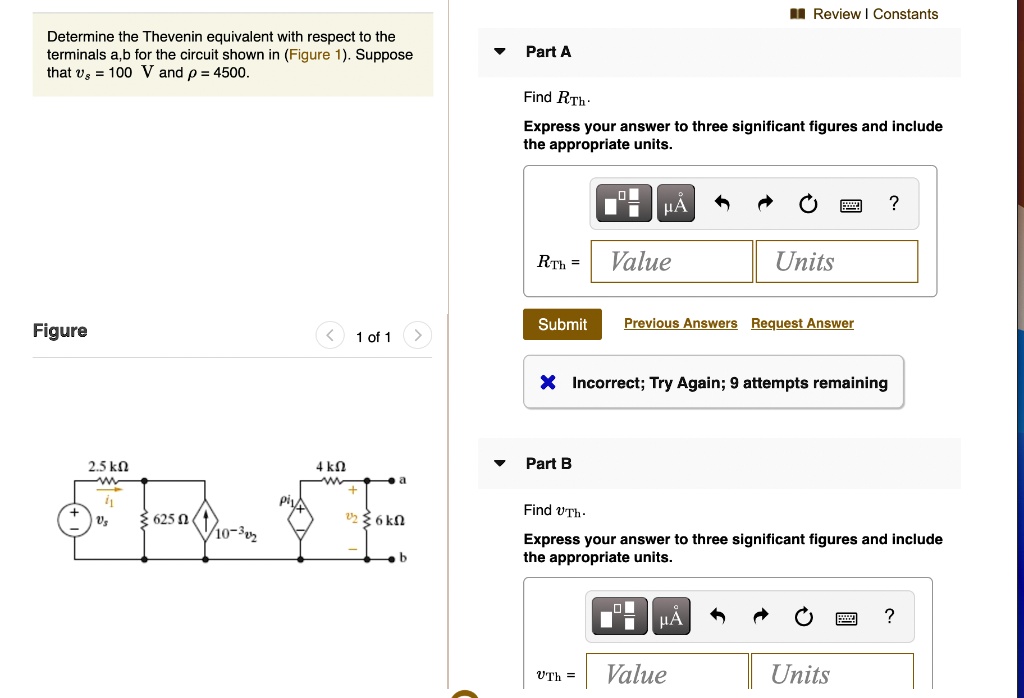View Previous Answers for Part A
Screen dimensions: 1024x698
click(x=681, y=323)
